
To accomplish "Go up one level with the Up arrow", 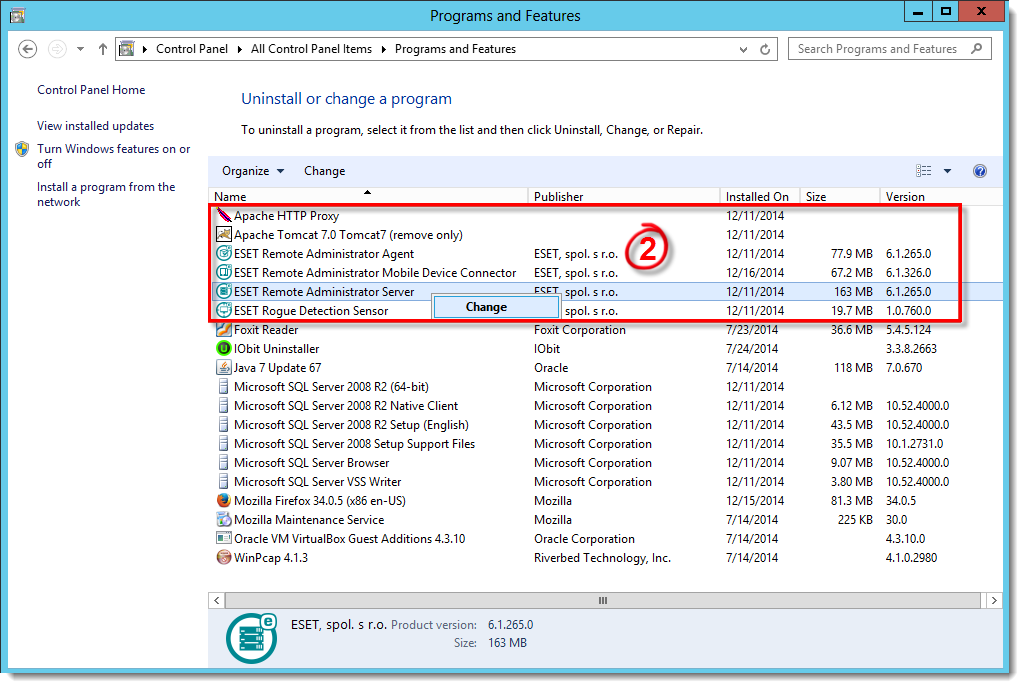I will pos(103,49).
